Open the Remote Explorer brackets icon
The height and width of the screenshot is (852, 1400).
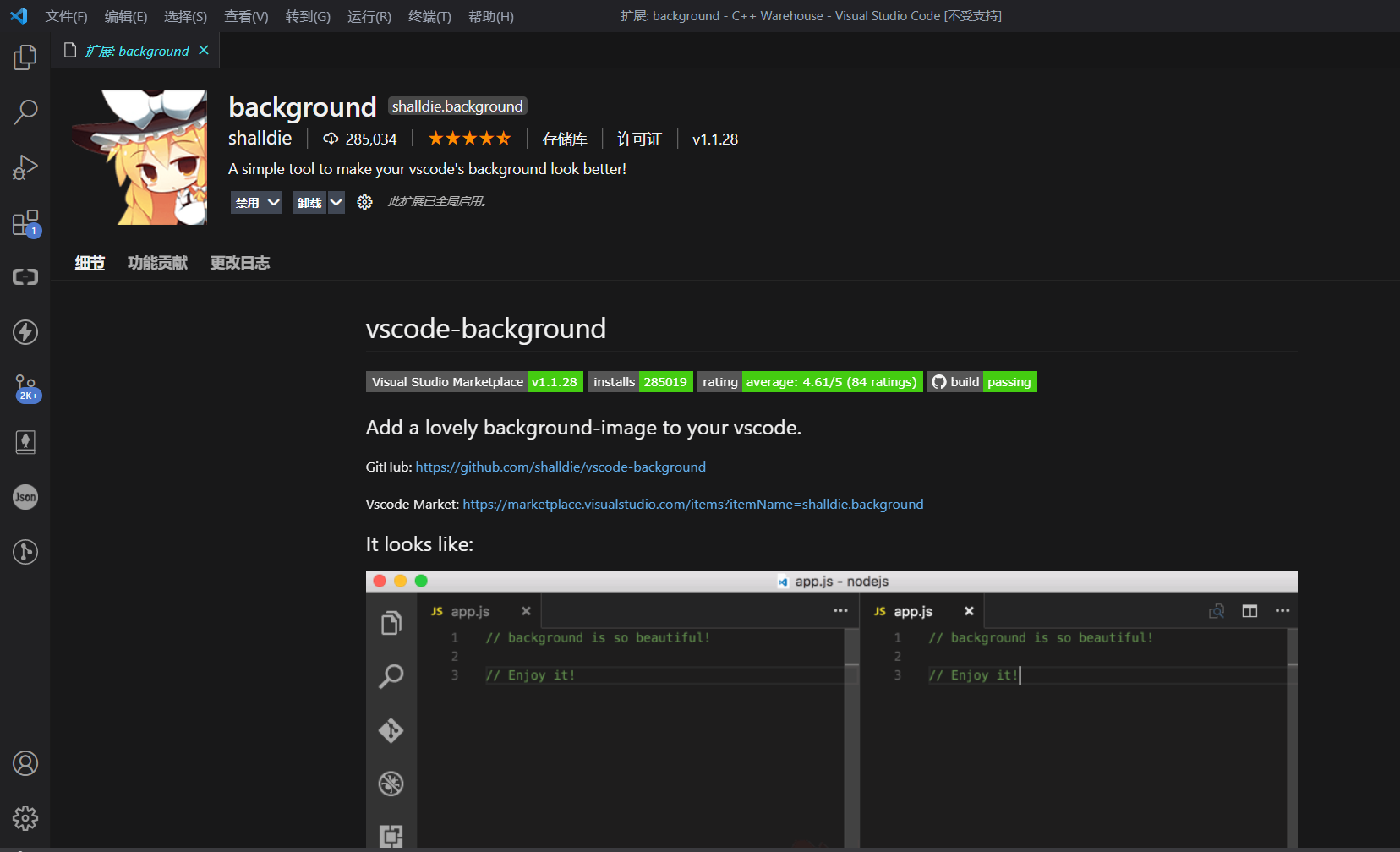pos(25,277)
